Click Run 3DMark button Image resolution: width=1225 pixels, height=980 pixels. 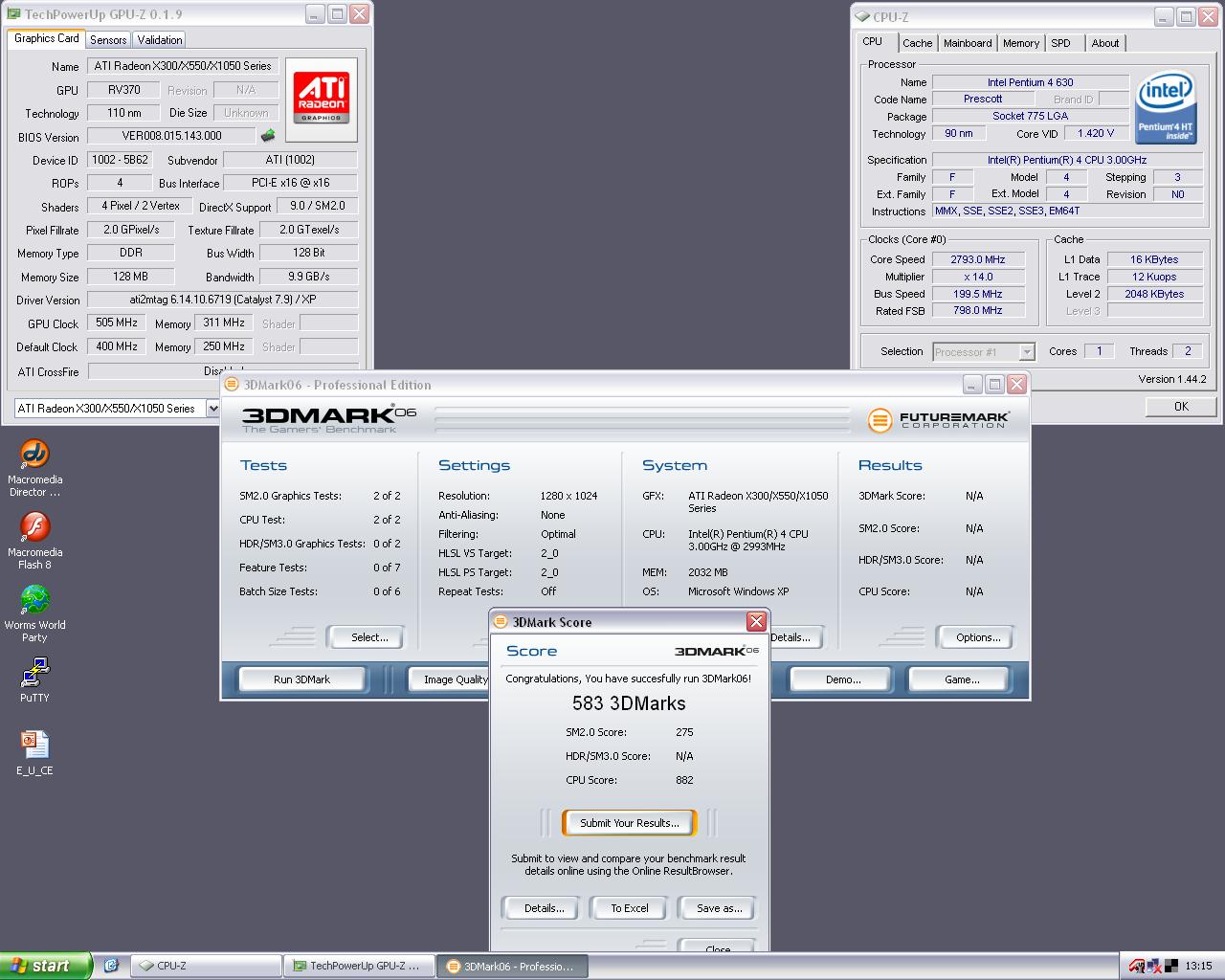point(301,679)
